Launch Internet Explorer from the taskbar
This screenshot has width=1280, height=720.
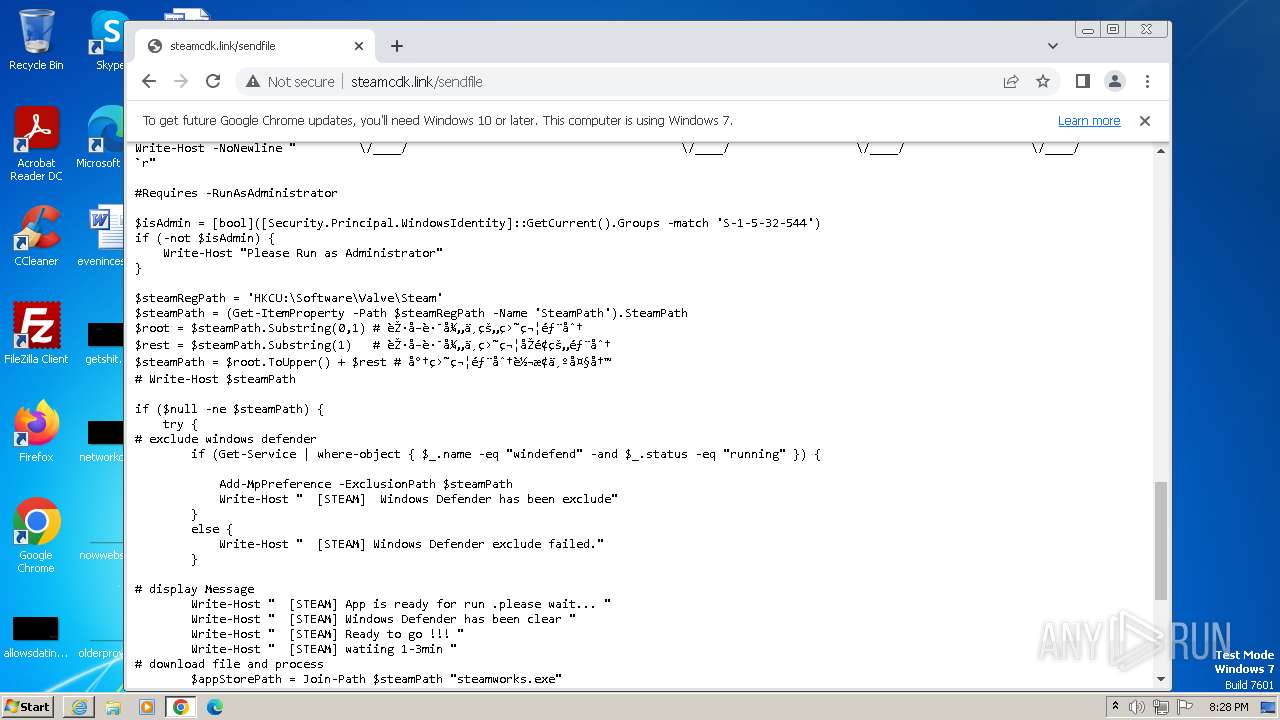(79, 707)
